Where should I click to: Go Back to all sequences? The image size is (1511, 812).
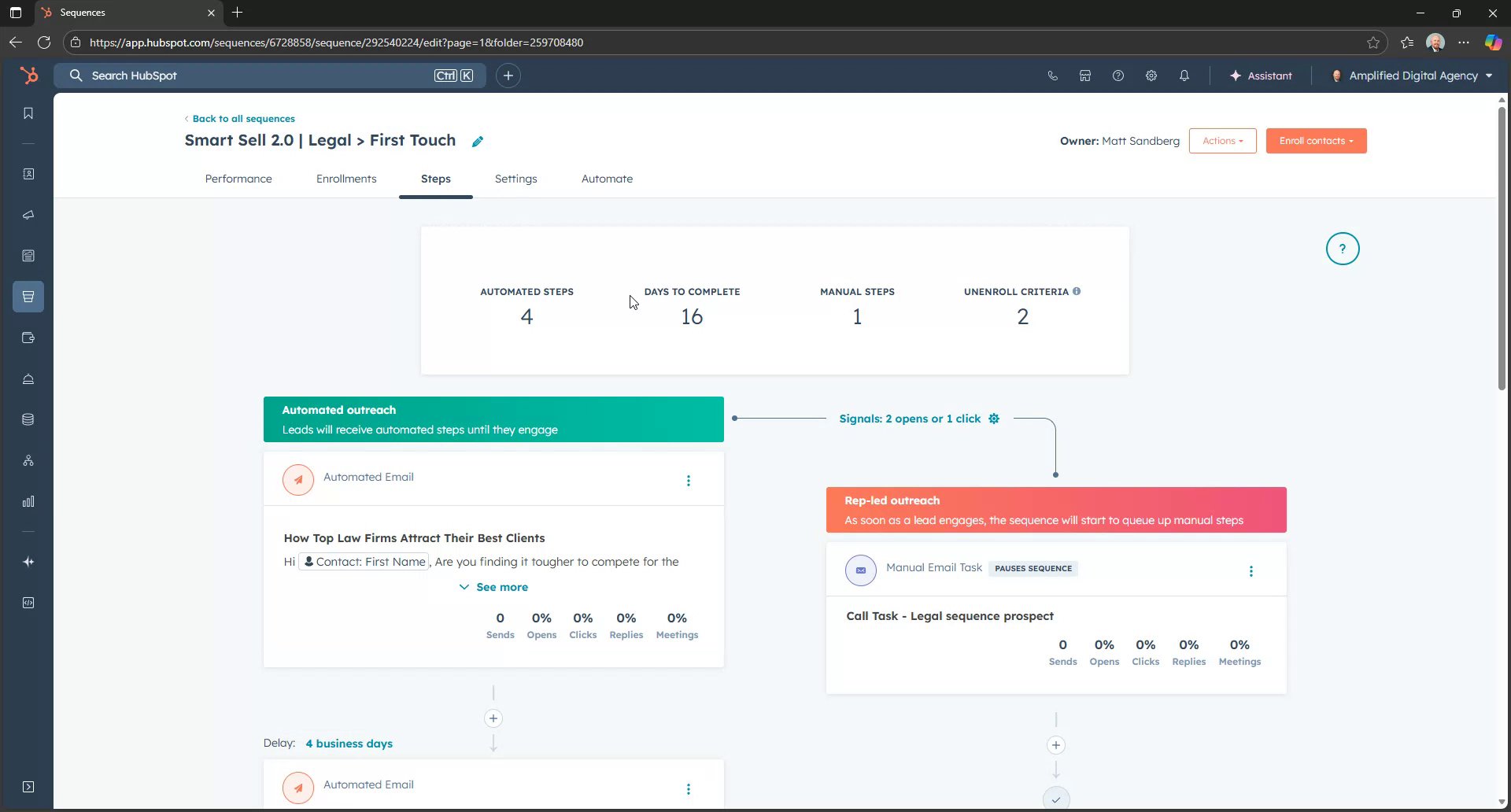click(242, 118)
